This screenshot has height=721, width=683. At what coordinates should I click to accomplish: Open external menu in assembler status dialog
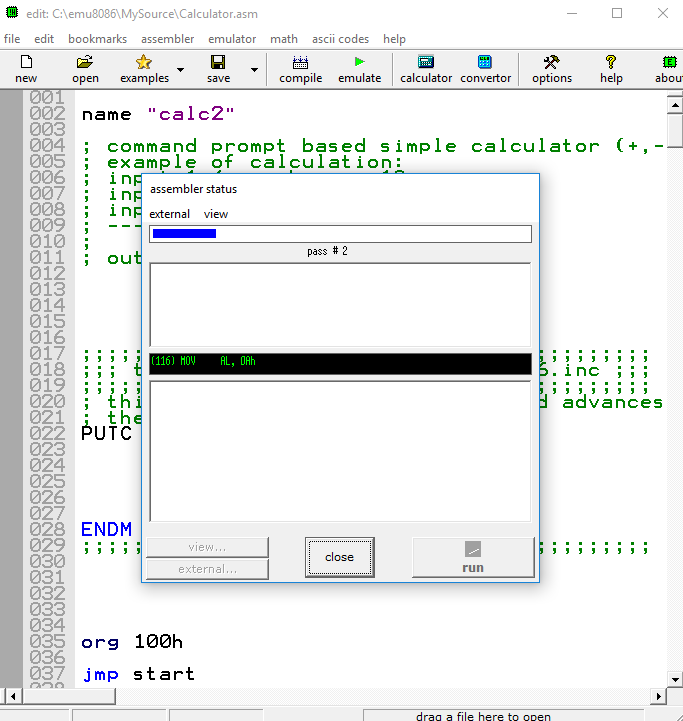point(169,214)
